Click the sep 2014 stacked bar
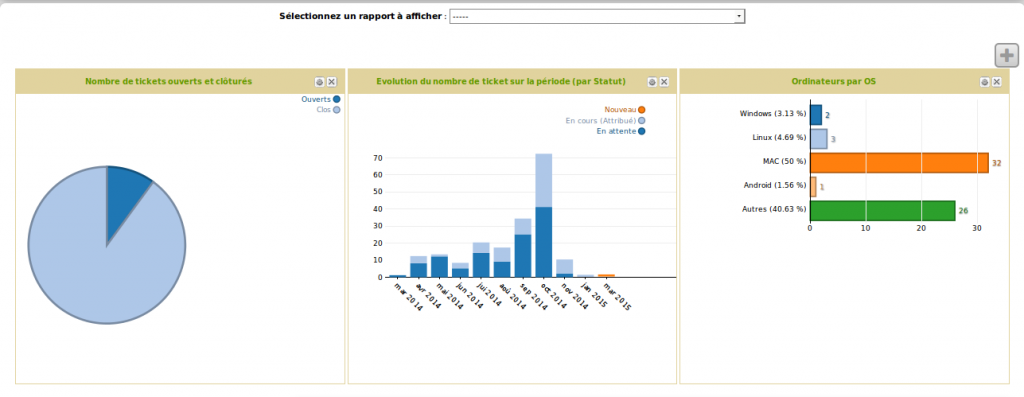1024x397 pixels. coord(523,248)
